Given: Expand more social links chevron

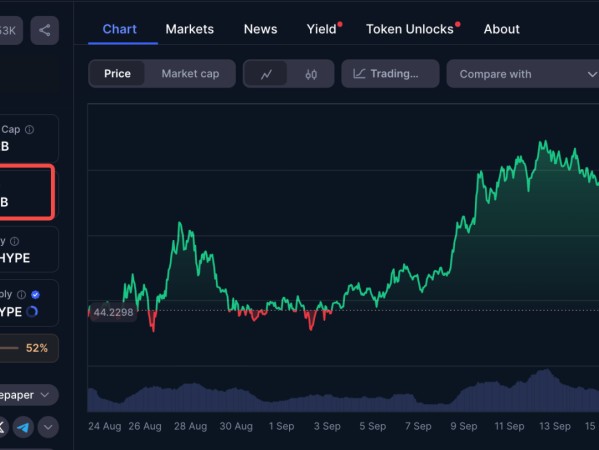Looking at the screenshot, I should click(x=48, y=427).
